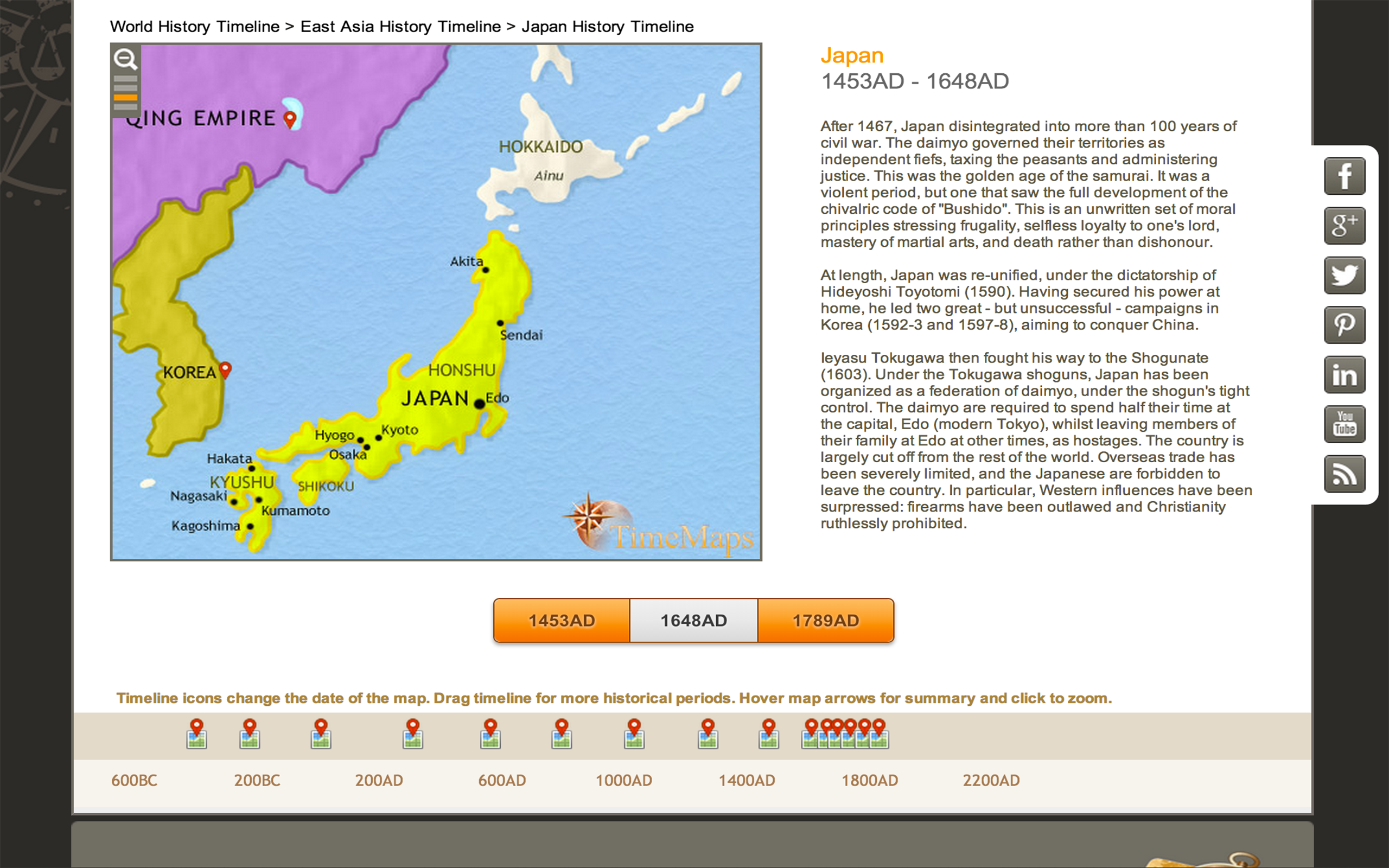Select the red pin near Korea

pos(227,368)
